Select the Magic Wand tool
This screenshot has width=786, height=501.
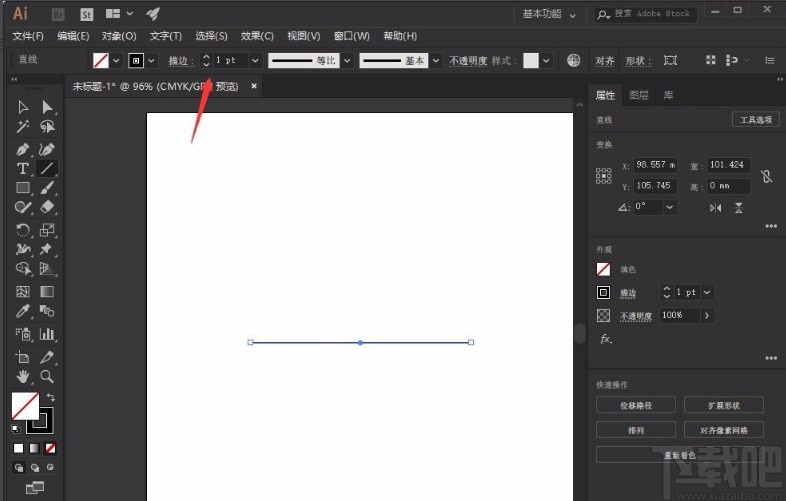[x=23, y=126]
